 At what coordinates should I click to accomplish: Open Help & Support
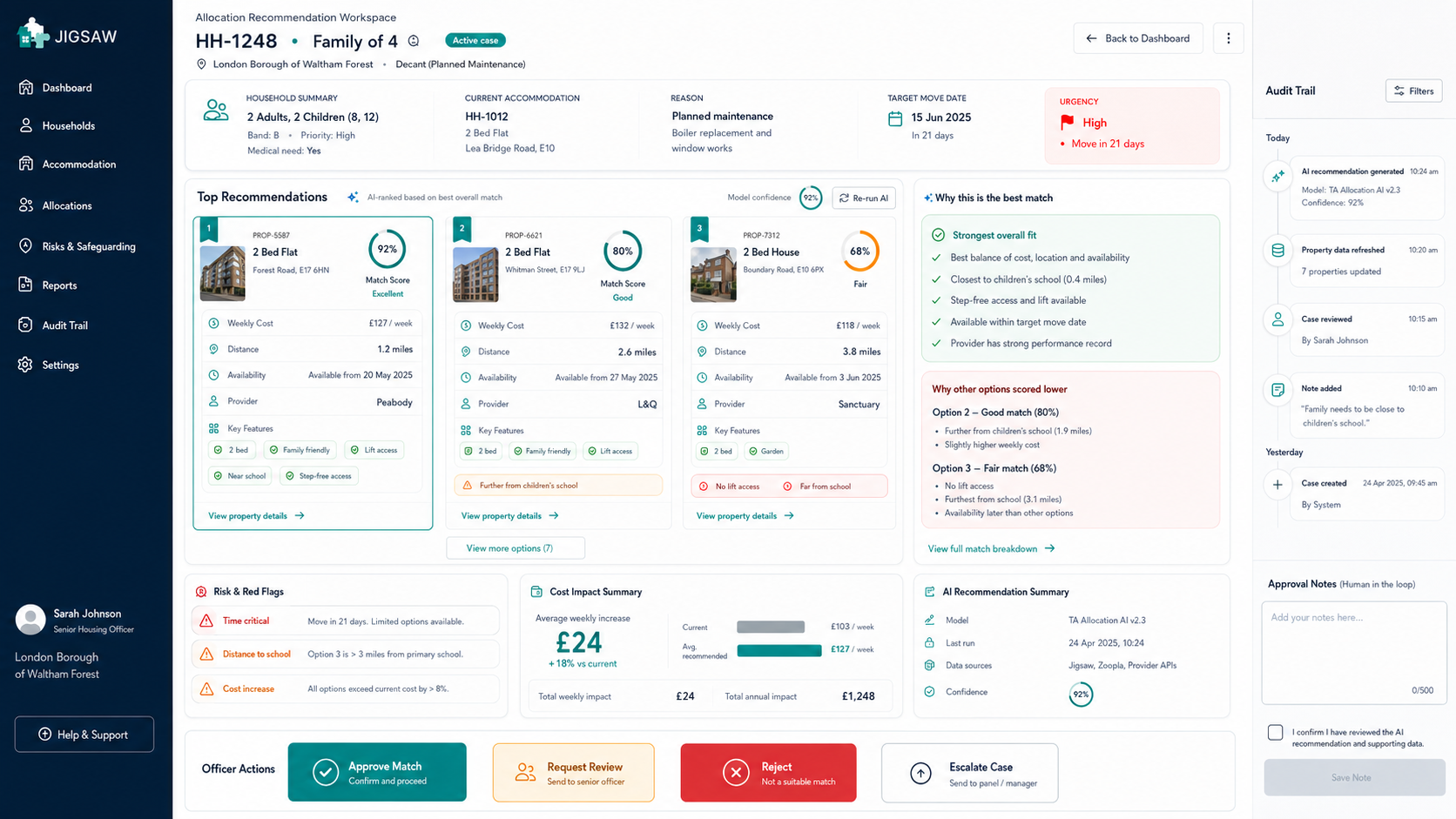point(84,735)
